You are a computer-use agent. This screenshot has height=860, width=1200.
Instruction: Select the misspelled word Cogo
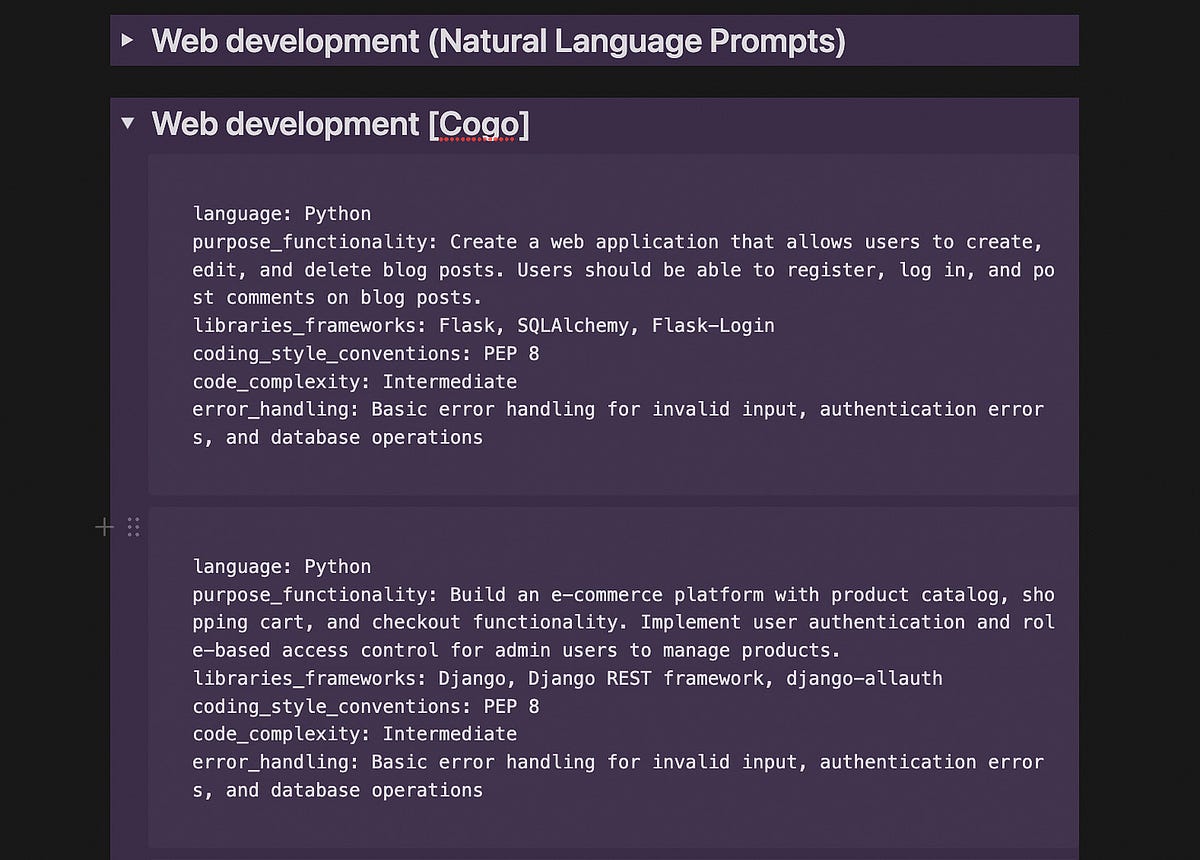coord(478,124)
